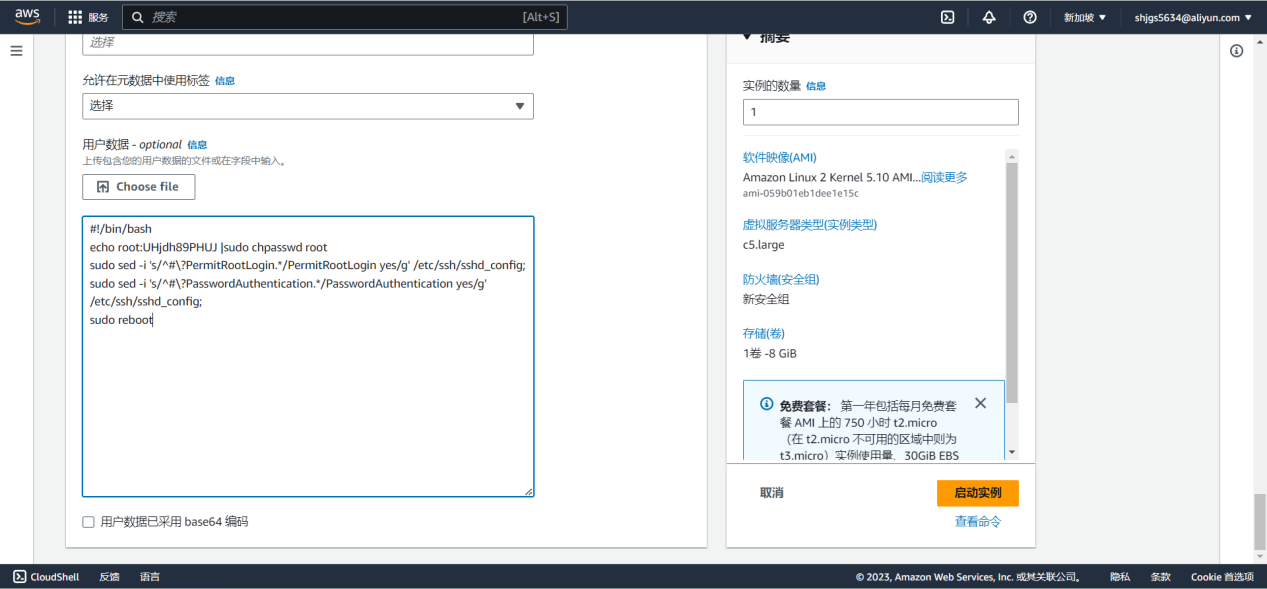Open the 语言 option in the footer

150,576
